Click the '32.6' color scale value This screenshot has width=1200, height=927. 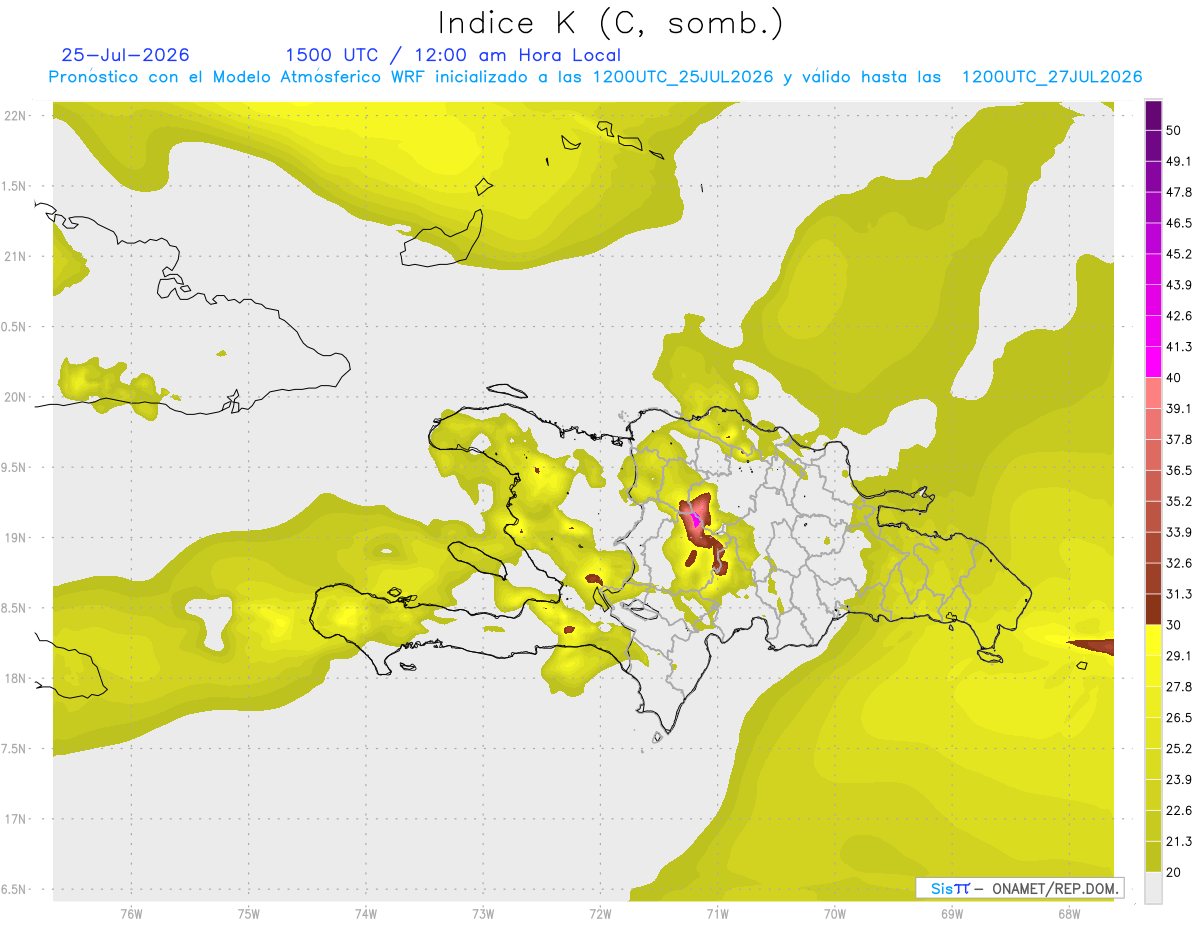coord(1179,563)
